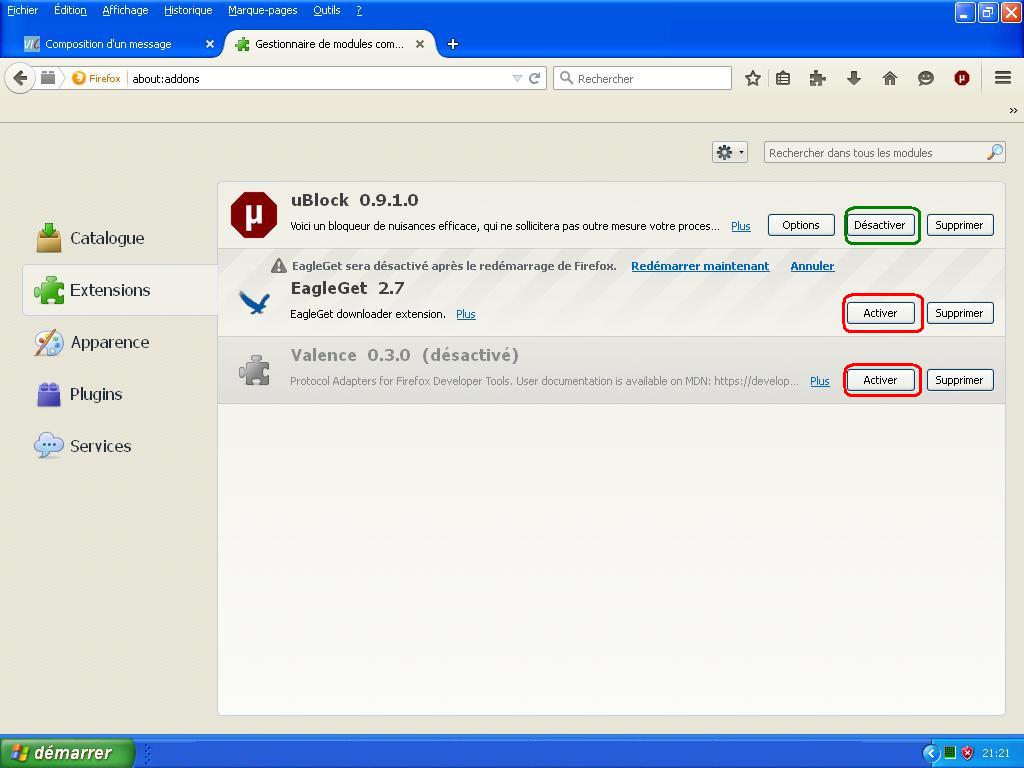Click the taskbar clock showing 21:21
This screenshot has height=768, width=1024.
(x=996, y=753)
